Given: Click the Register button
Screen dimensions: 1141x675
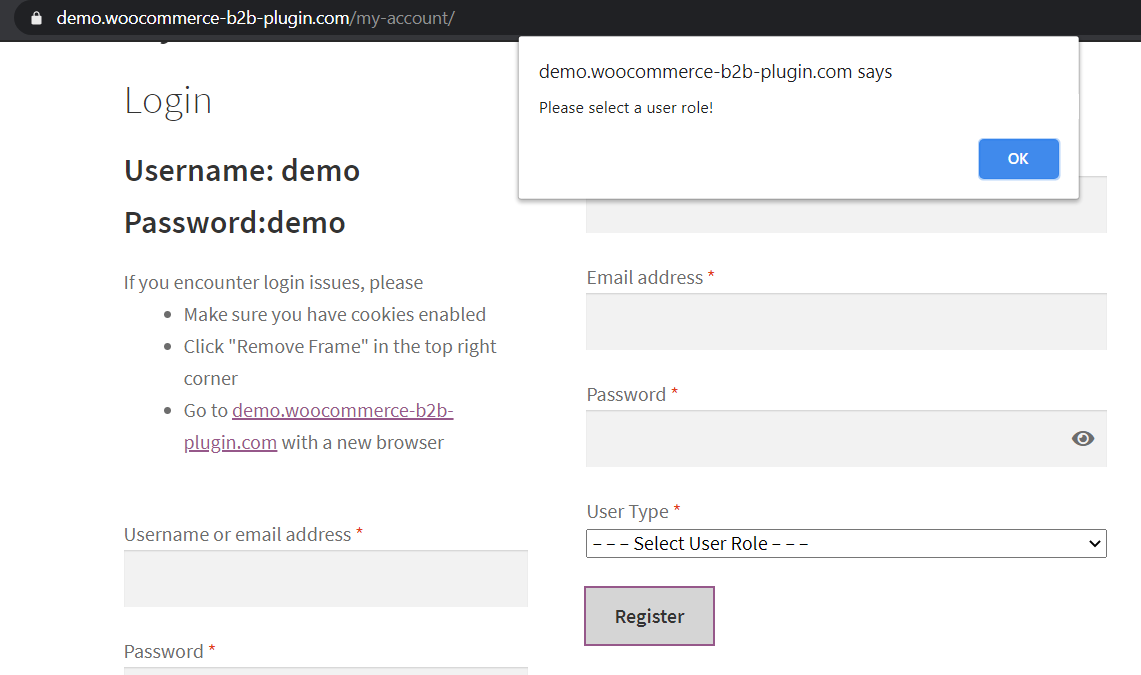Looking at the screenshot, I should [649, 616].
